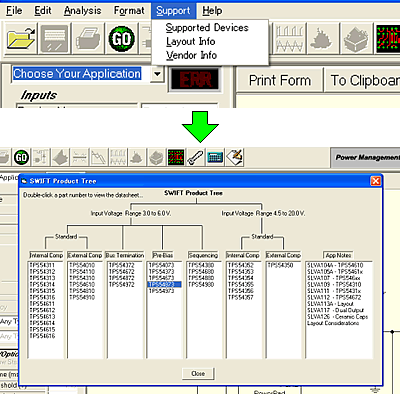
Task: Open the Analysis menu
Action: coord(82,11)
